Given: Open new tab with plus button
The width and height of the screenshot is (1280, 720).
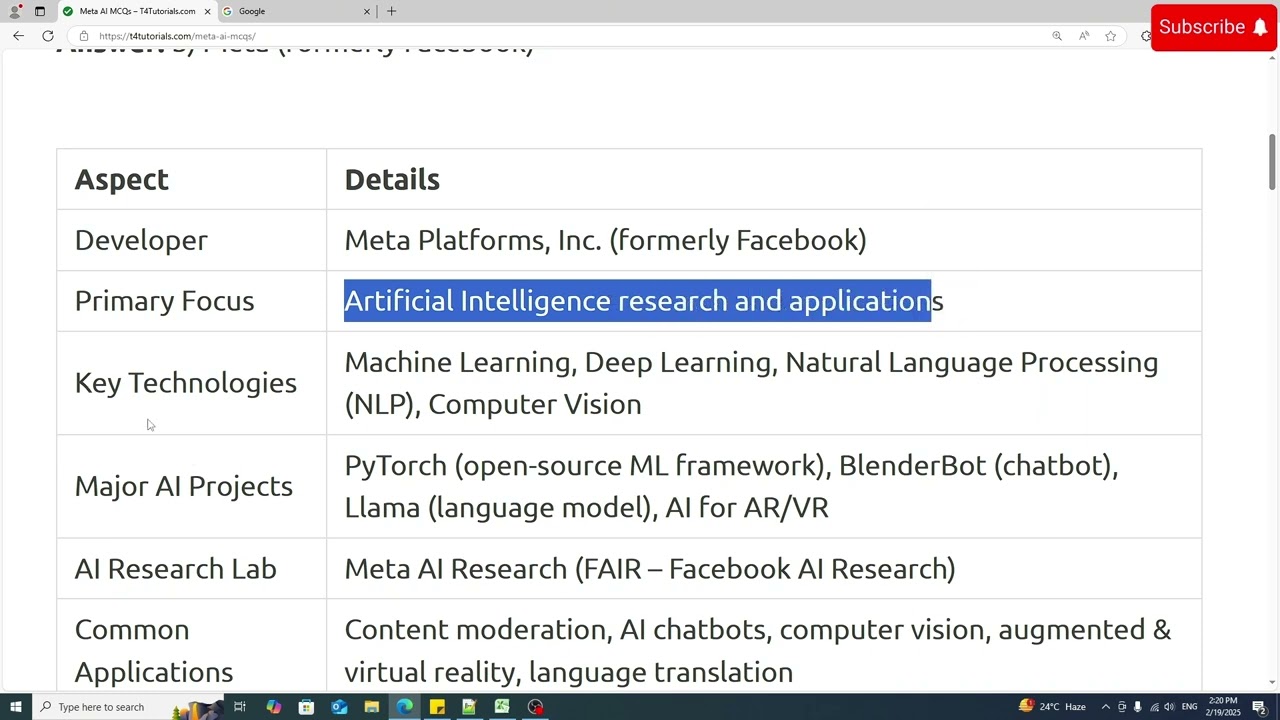Looking at the screenshot, I should click(391, 11).
